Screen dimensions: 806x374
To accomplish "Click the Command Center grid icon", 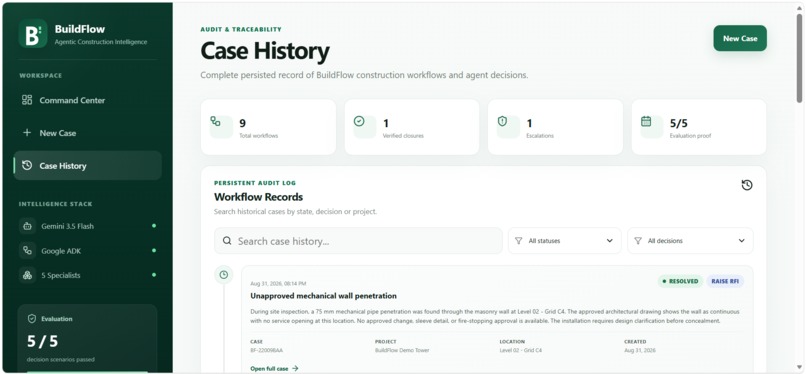I will point(27,100).
